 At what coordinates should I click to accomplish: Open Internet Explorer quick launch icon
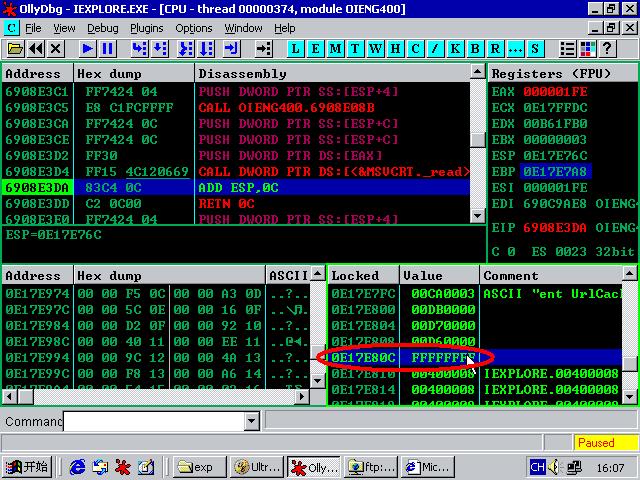77,467
